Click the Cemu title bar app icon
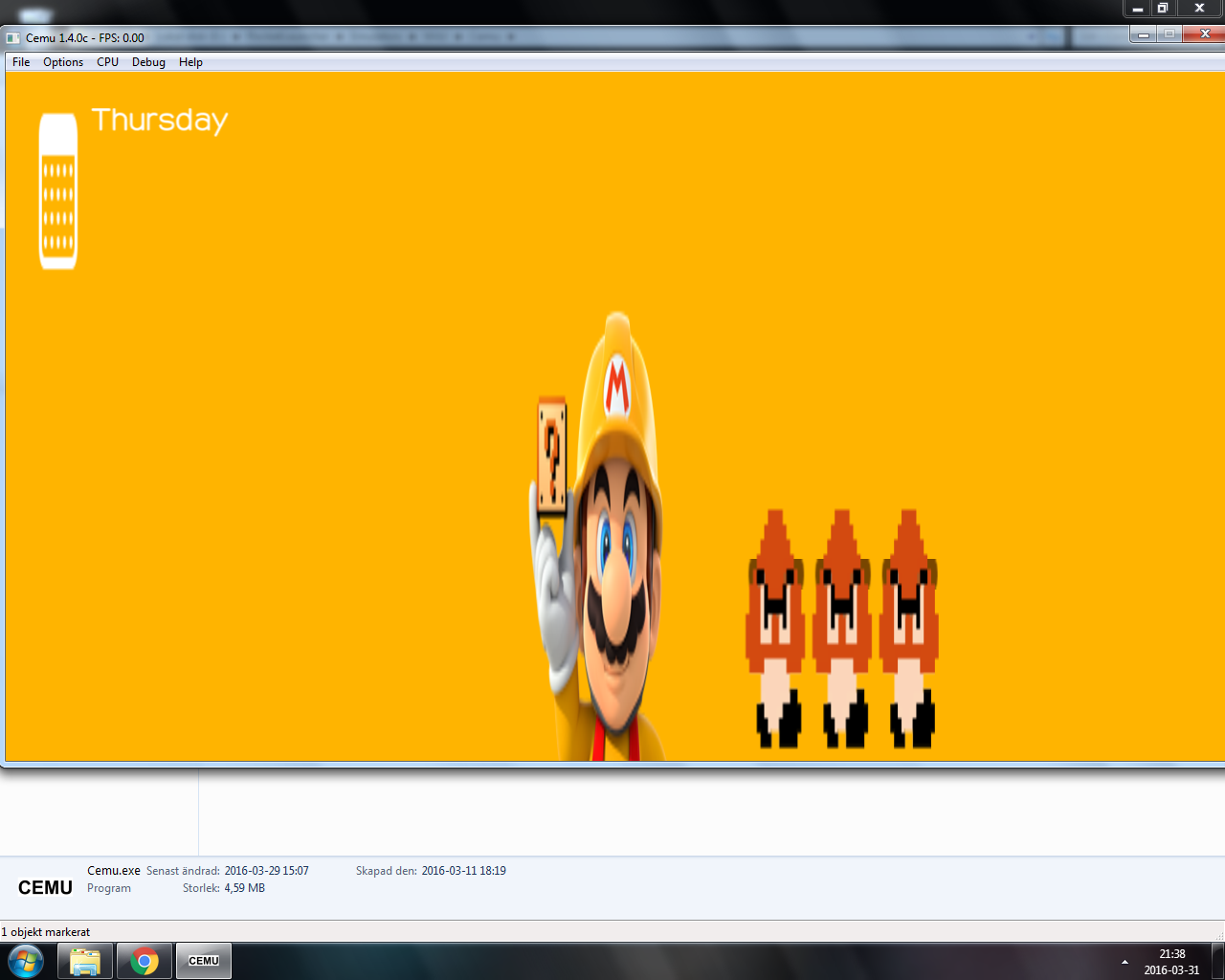The width and height of the screenshot is (1225, 980). click(13, 38)
